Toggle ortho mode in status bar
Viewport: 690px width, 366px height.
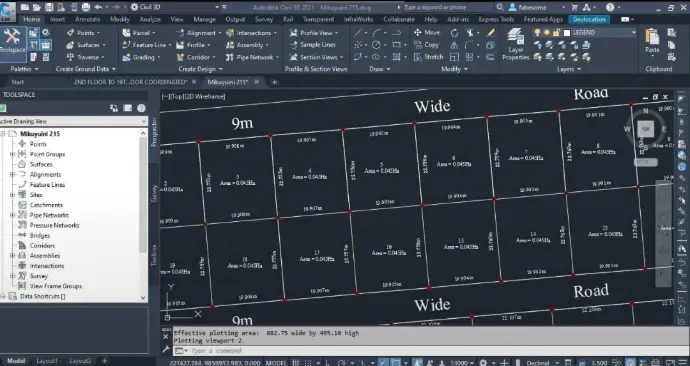[x=327, y=362]
